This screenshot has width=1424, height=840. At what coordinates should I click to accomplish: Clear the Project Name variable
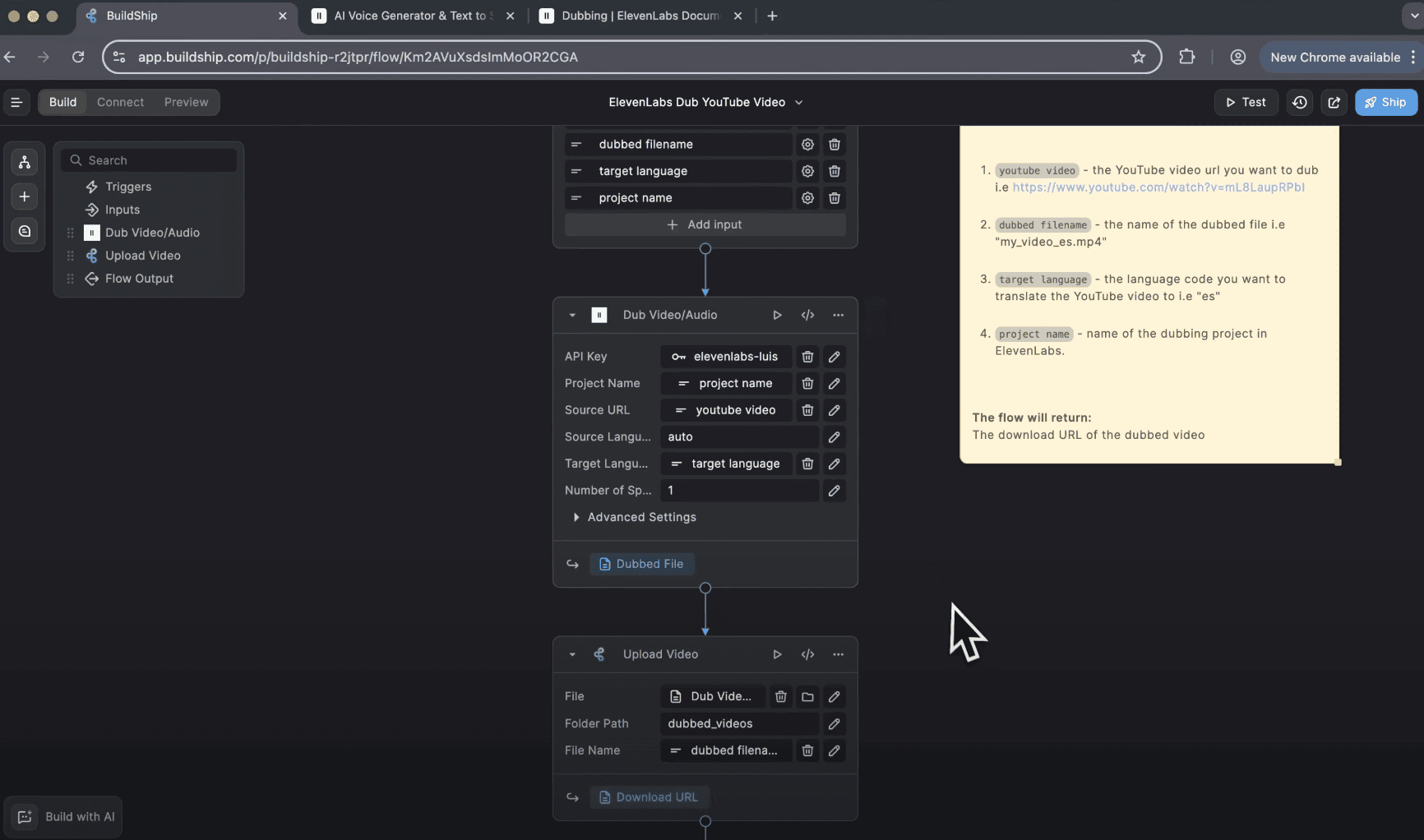point(807,384)
